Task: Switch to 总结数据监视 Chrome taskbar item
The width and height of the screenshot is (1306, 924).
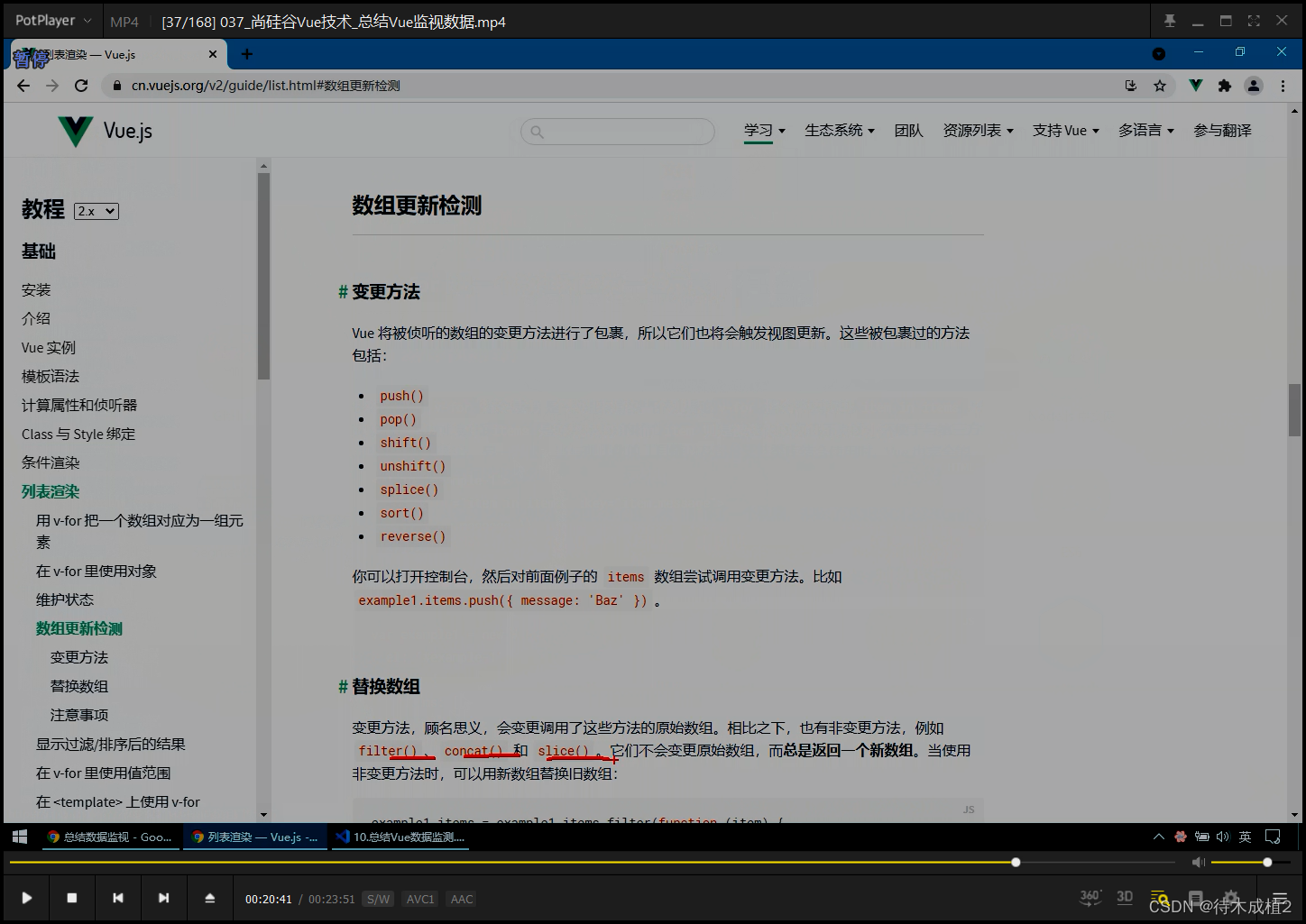Action: coord(110,837)
